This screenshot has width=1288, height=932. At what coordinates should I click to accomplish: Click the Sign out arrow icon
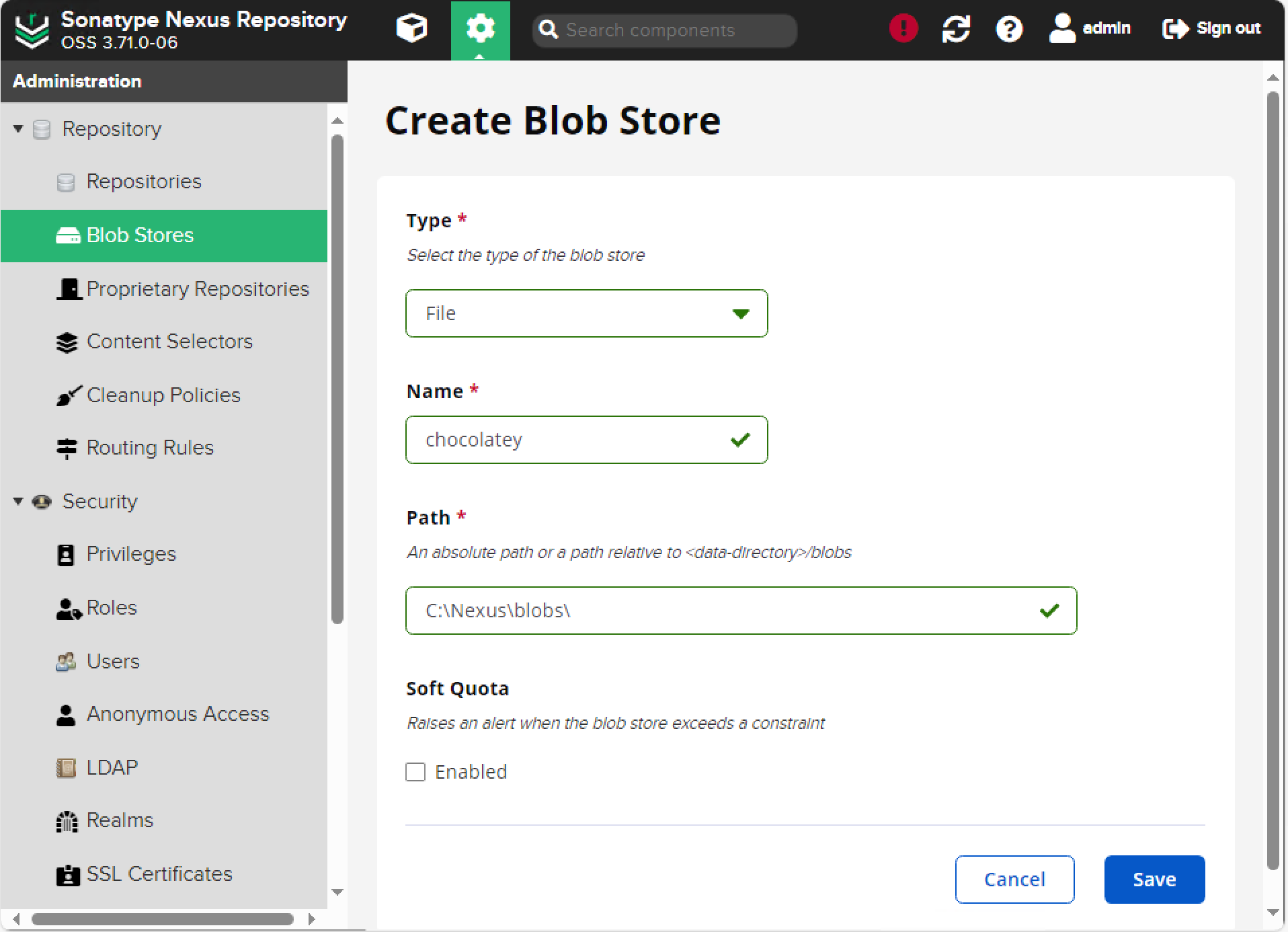[x=1175, y=29]
